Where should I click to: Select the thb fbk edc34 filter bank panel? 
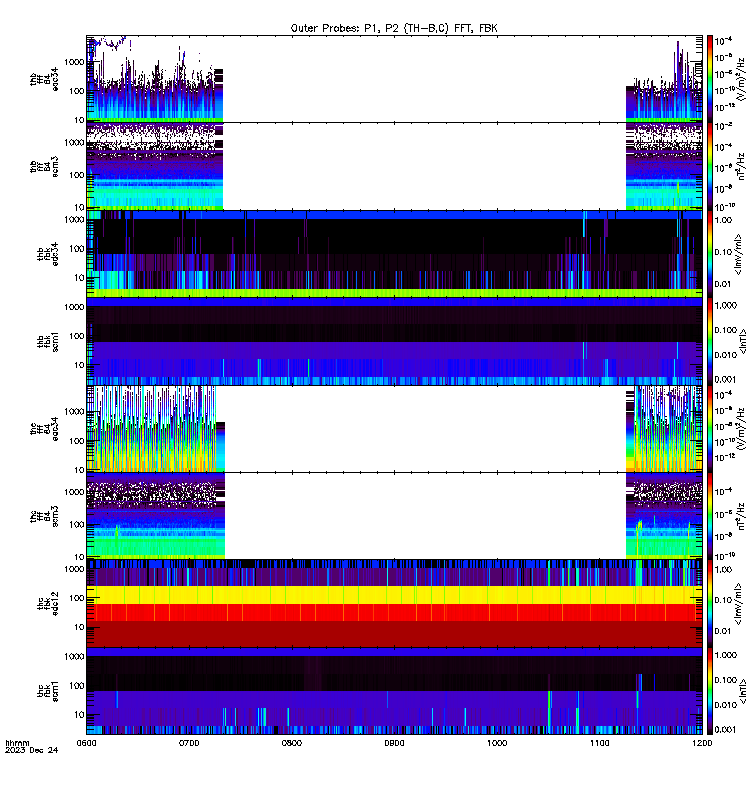tap(394, 254)
